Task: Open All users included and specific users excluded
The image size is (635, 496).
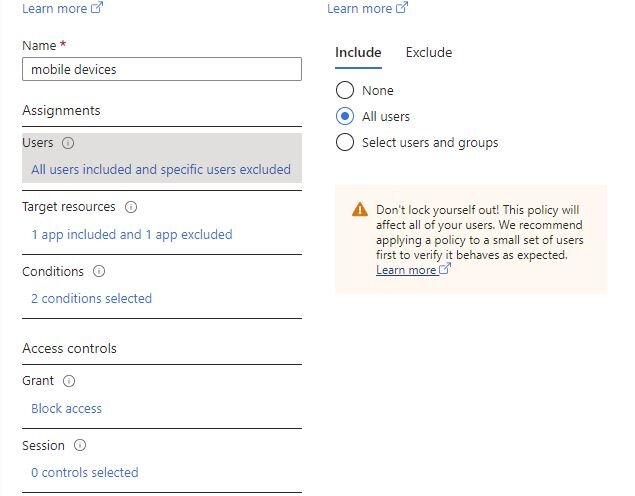Action: tap(161, 169)
